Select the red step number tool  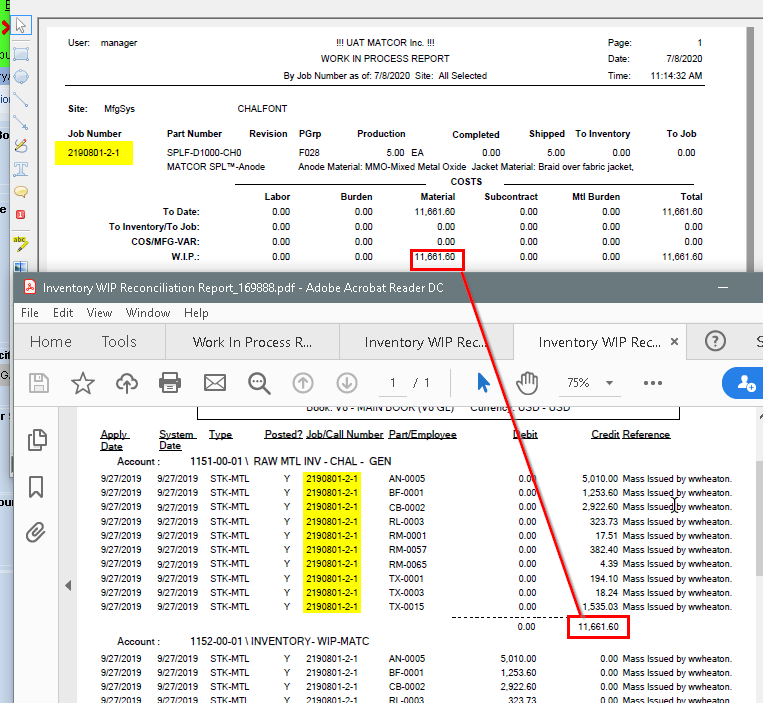pyautogui.click(x=21, y=214)
